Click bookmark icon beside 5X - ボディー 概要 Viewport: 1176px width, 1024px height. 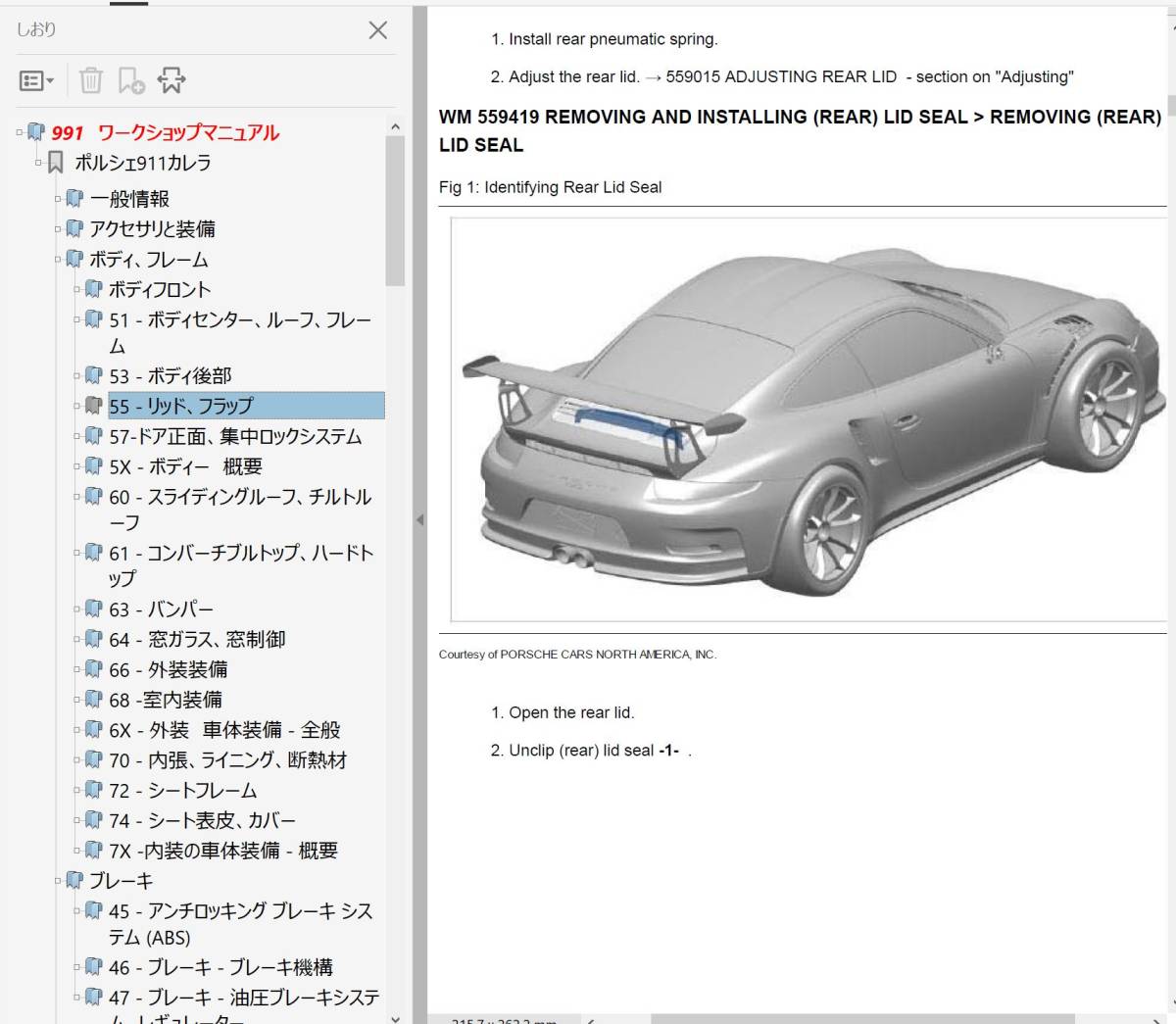(94, 466)
